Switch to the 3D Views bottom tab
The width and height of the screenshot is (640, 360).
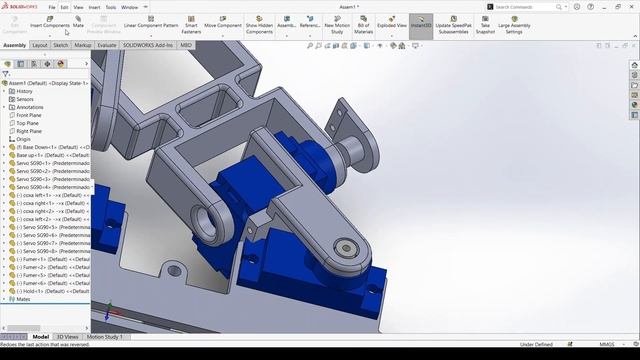pos(67,337)
